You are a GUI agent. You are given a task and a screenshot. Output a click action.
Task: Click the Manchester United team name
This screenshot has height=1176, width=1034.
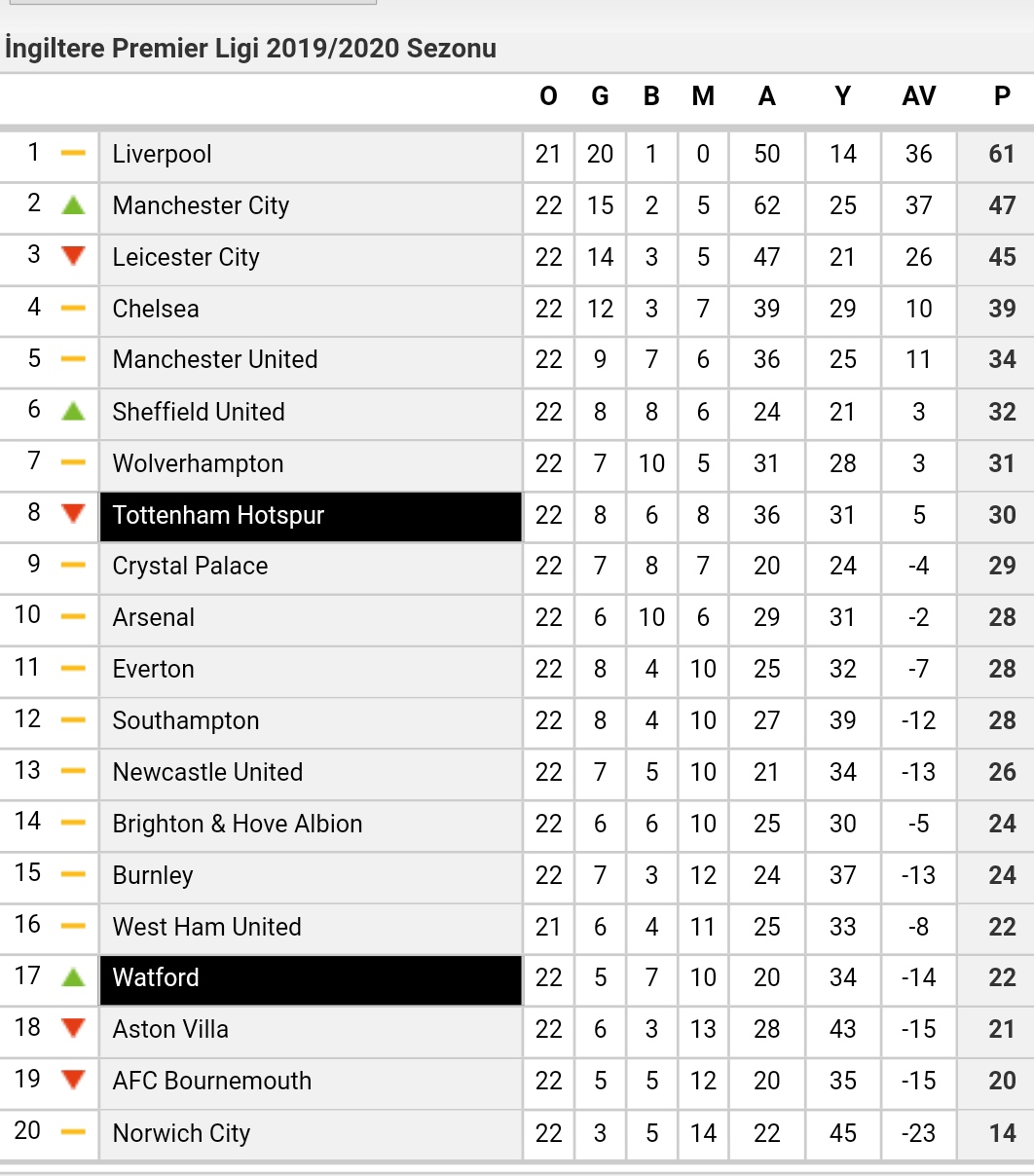tap(215, 359)
